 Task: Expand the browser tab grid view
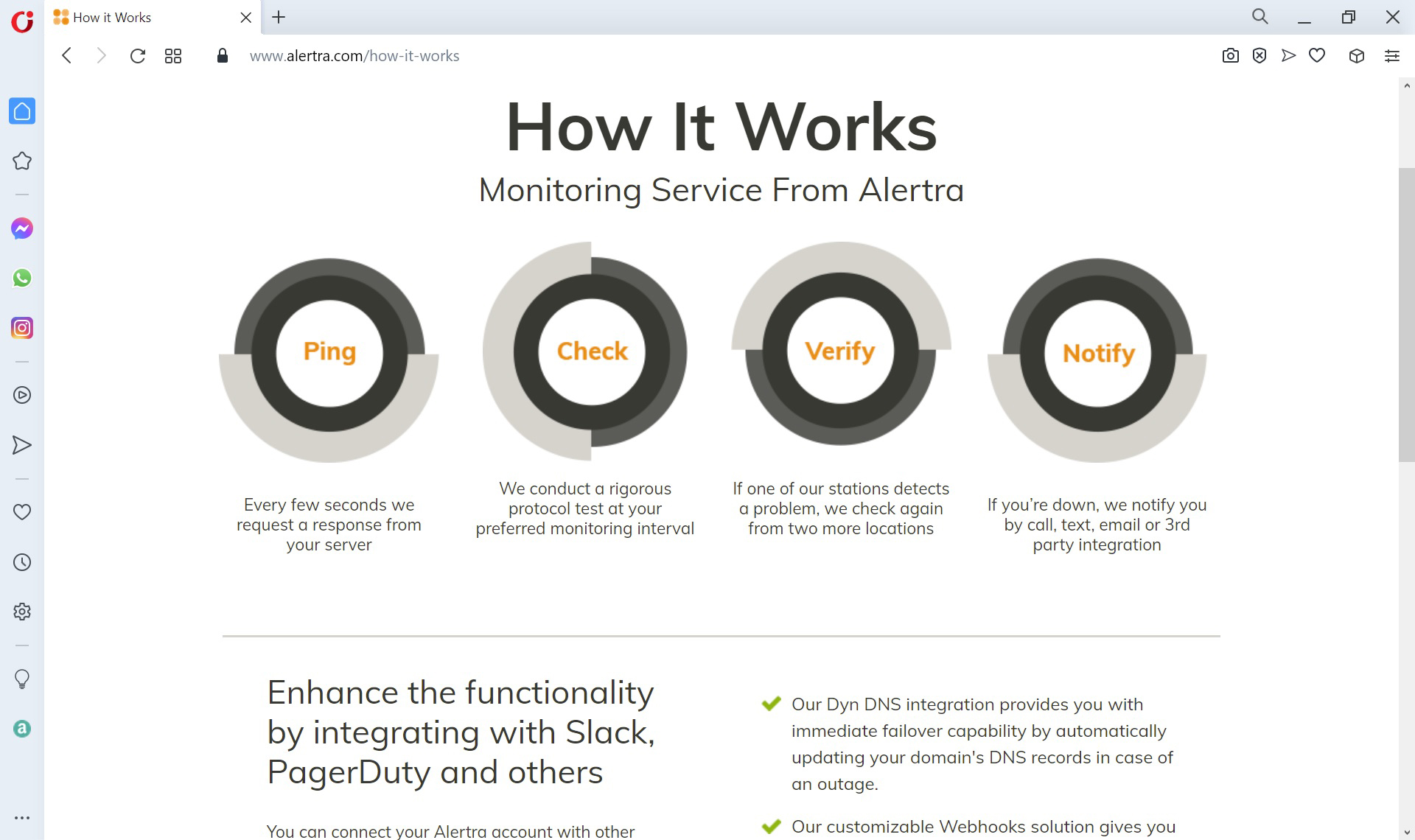172,56
